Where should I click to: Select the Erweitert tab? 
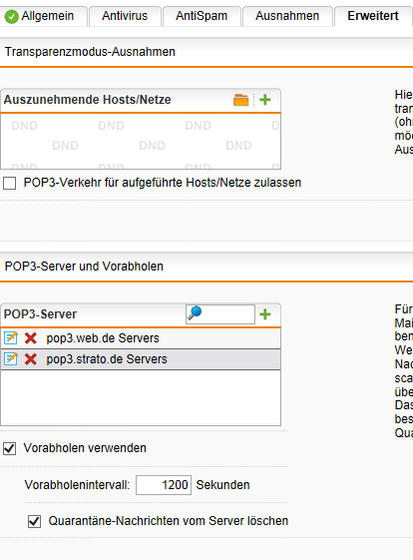(x=373, y=16)
